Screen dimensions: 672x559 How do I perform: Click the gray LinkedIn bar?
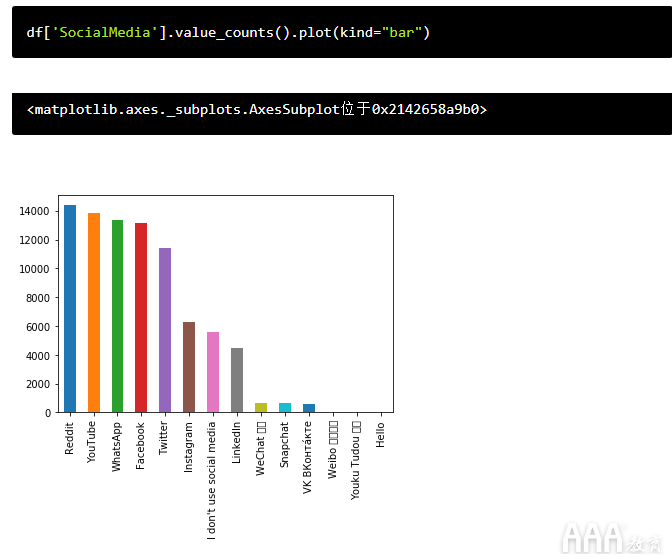(x=237, y=380)
